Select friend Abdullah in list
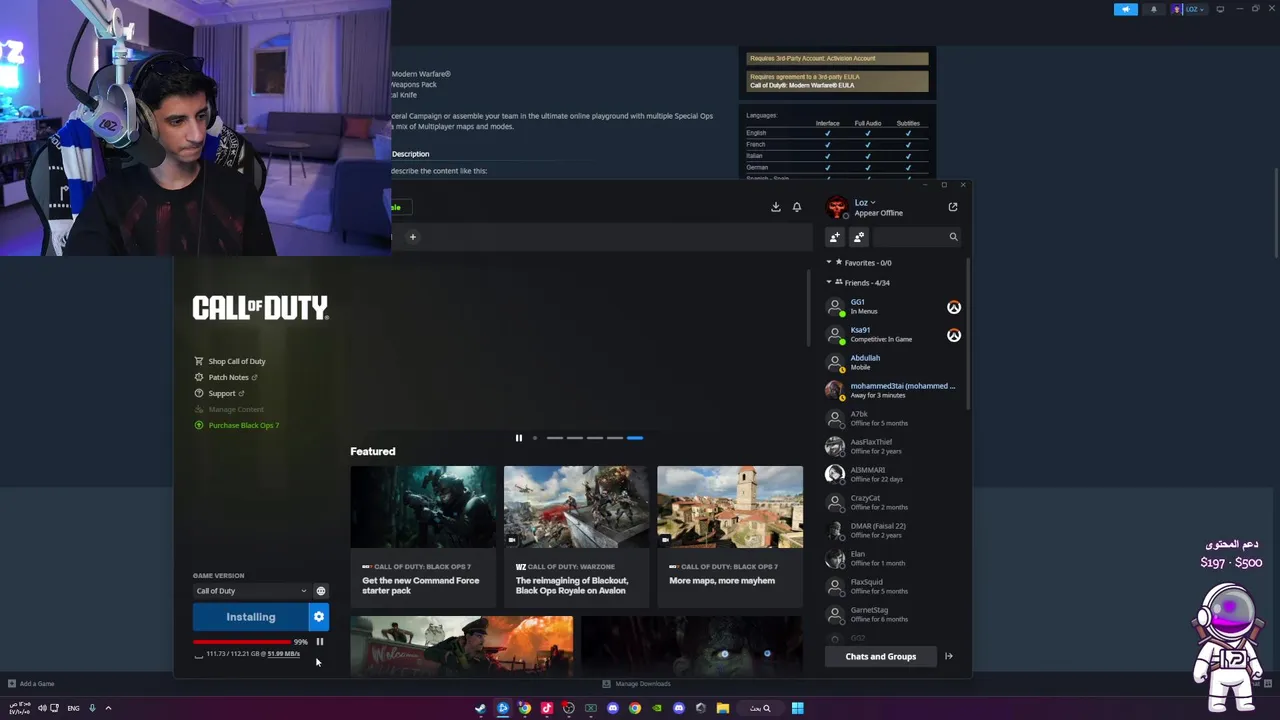Image resolution: width=1280 pixels, height=720 pixels. 892,363
